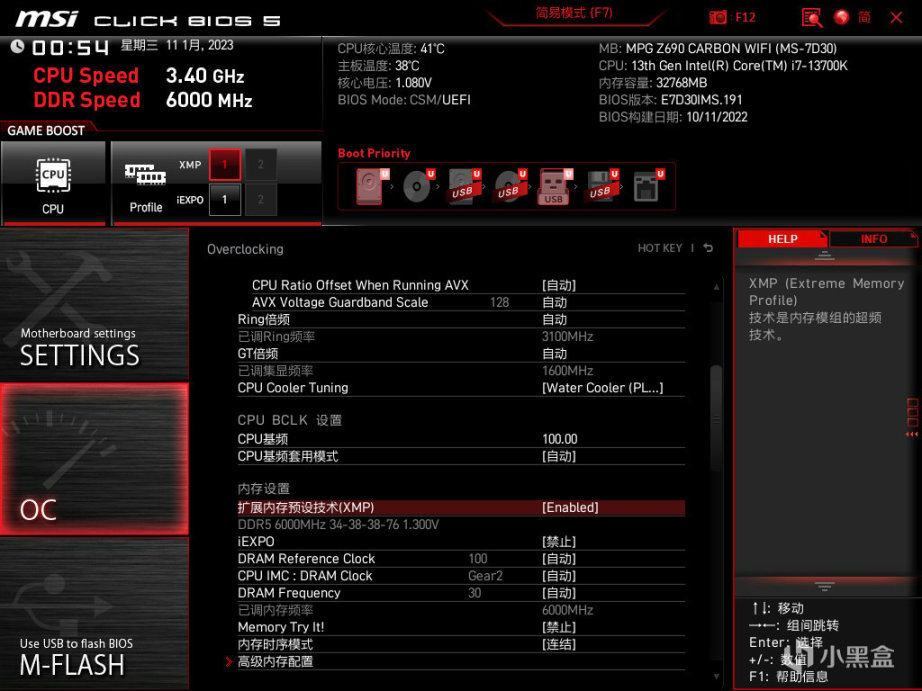The width and height of the screenshot is (922, 691).
Task: Select the optical disc boot device icon
Action: pyautogui.click(x=418, y=186)
